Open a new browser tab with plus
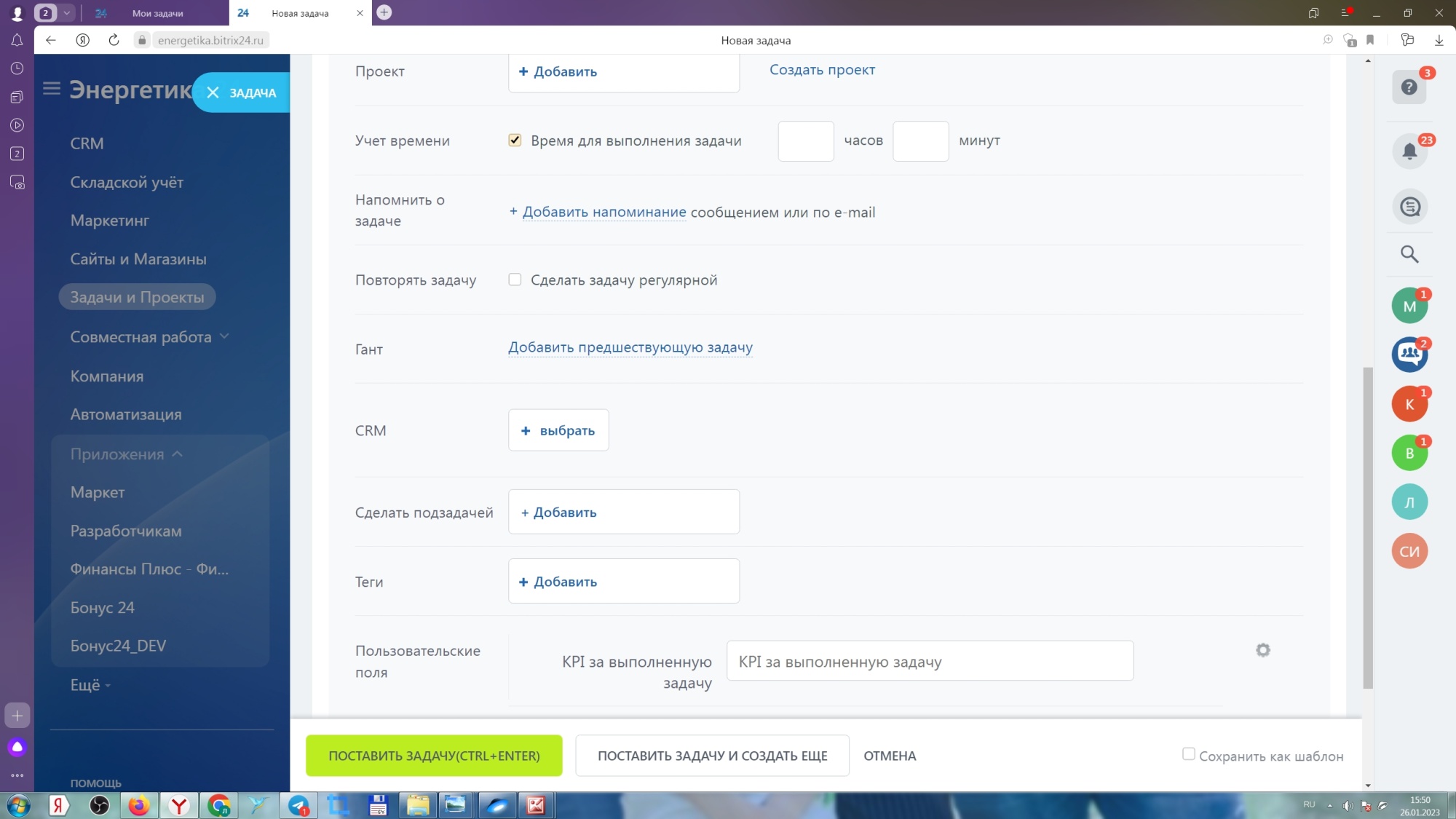 (x=384, y=12)
